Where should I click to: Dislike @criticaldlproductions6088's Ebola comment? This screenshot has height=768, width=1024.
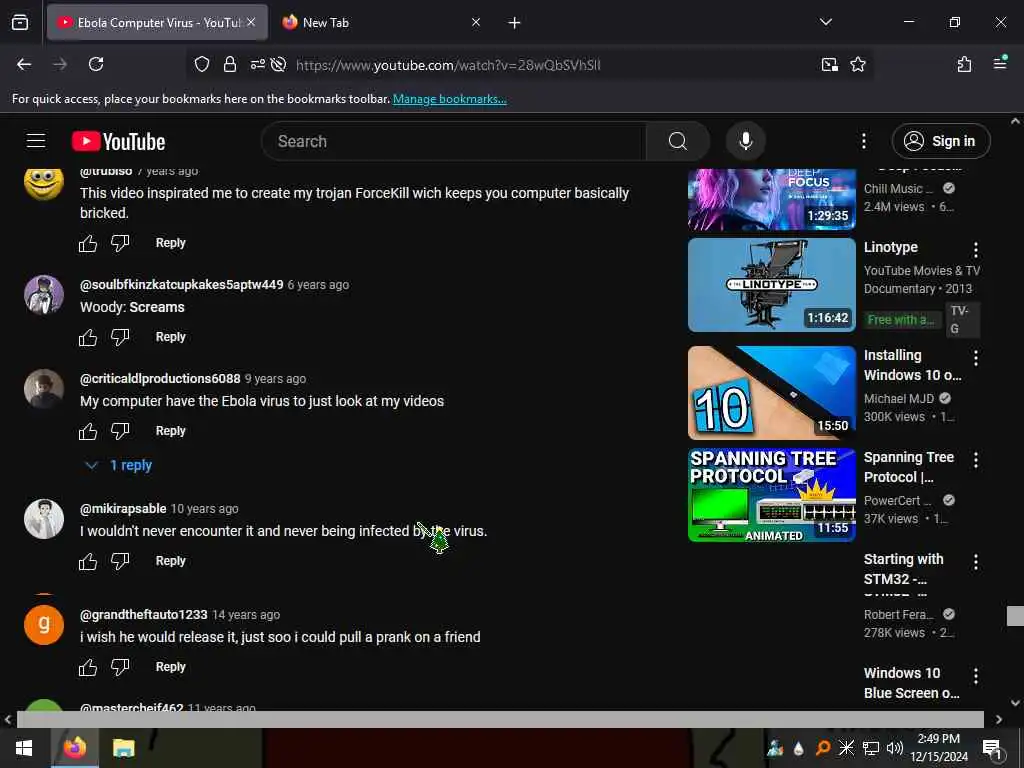(120, 432)
